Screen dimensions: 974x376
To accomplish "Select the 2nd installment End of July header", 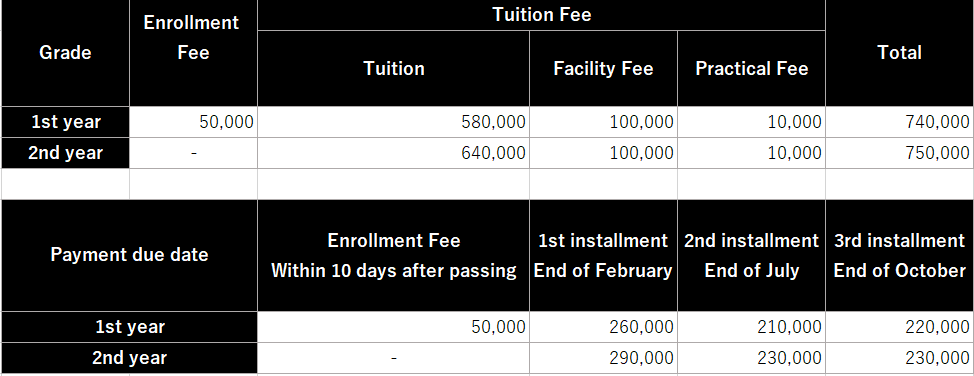I will (752, 255).
